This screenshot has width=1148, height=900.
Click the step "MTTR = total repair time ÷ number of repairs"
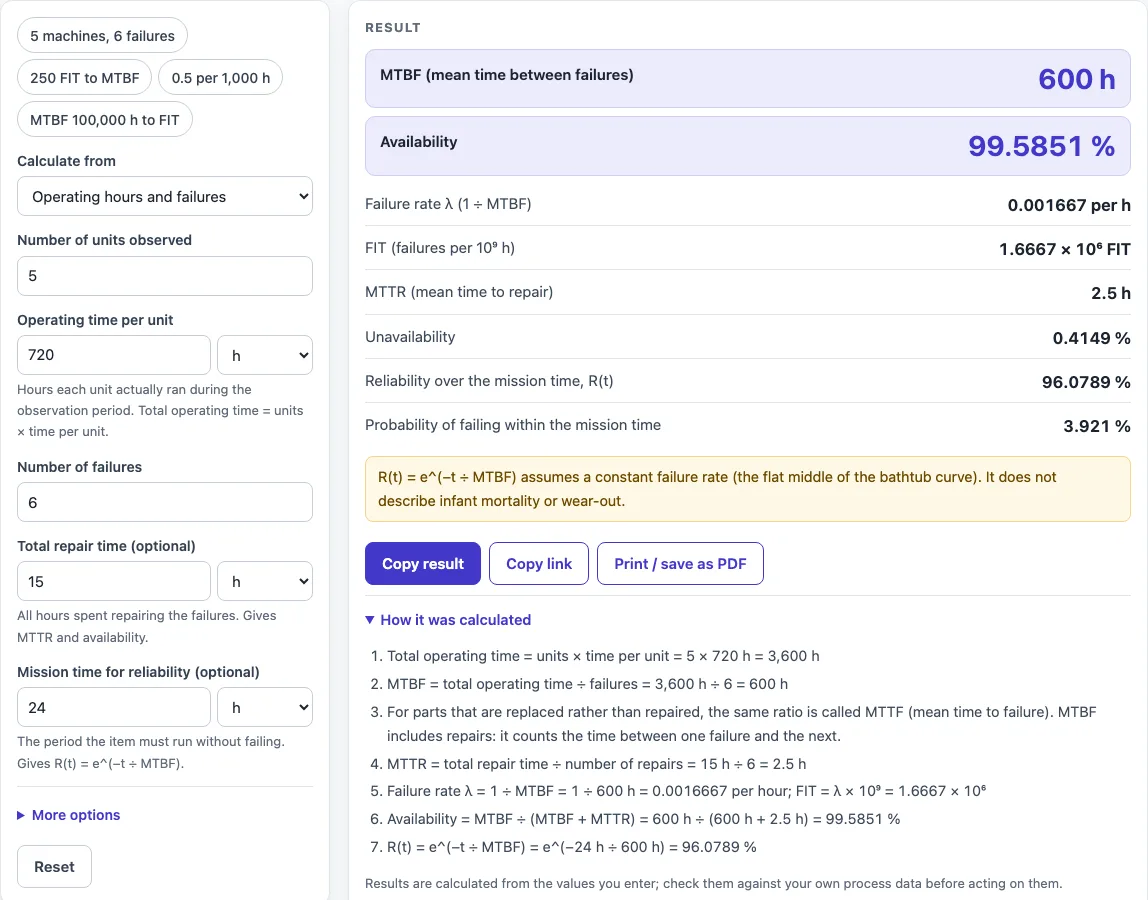(596, 764)
